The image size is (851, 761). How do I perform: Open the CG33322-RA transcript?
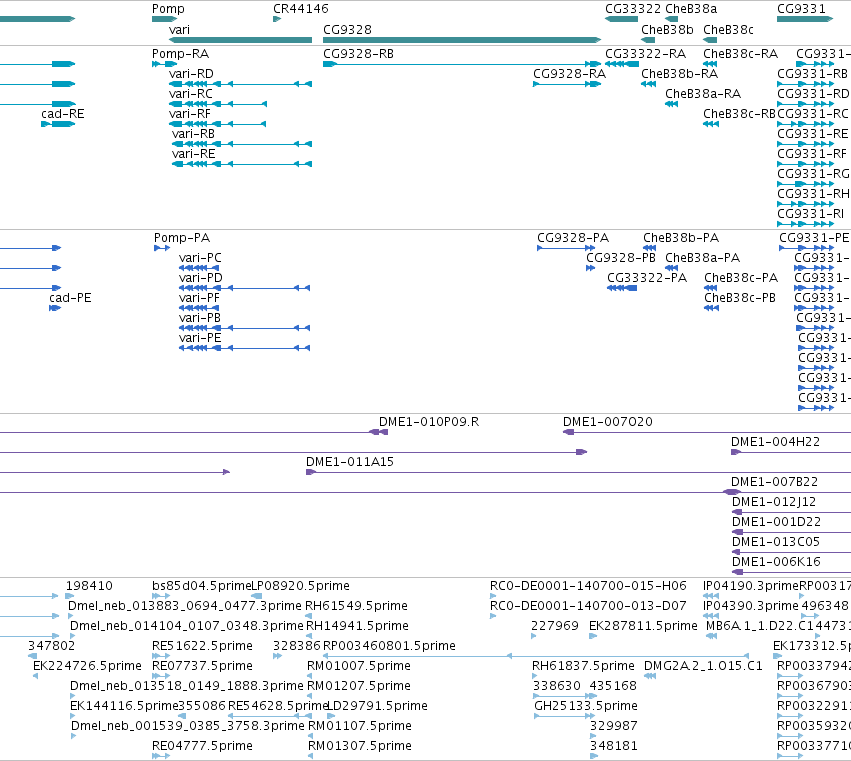click(622, 64)
